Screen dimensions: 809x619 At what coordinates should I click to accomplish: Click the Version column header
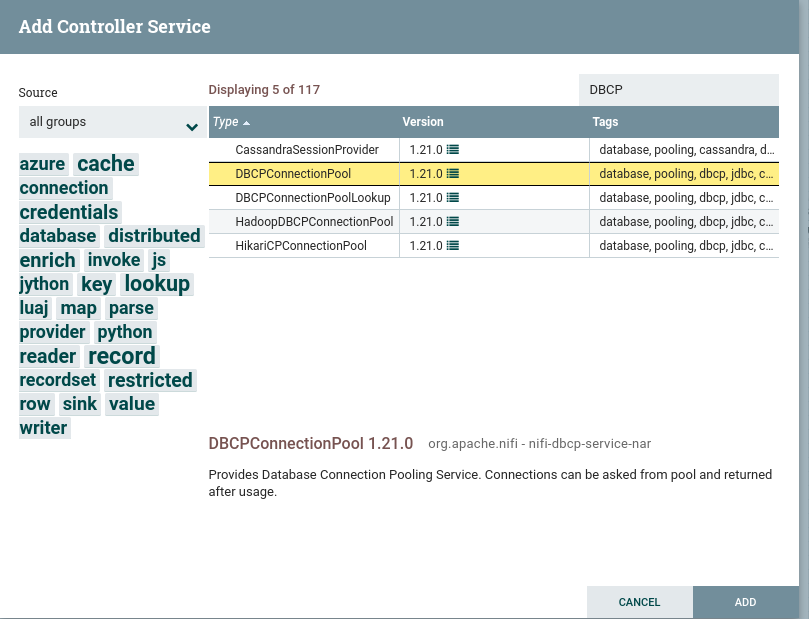coord(494,122)
